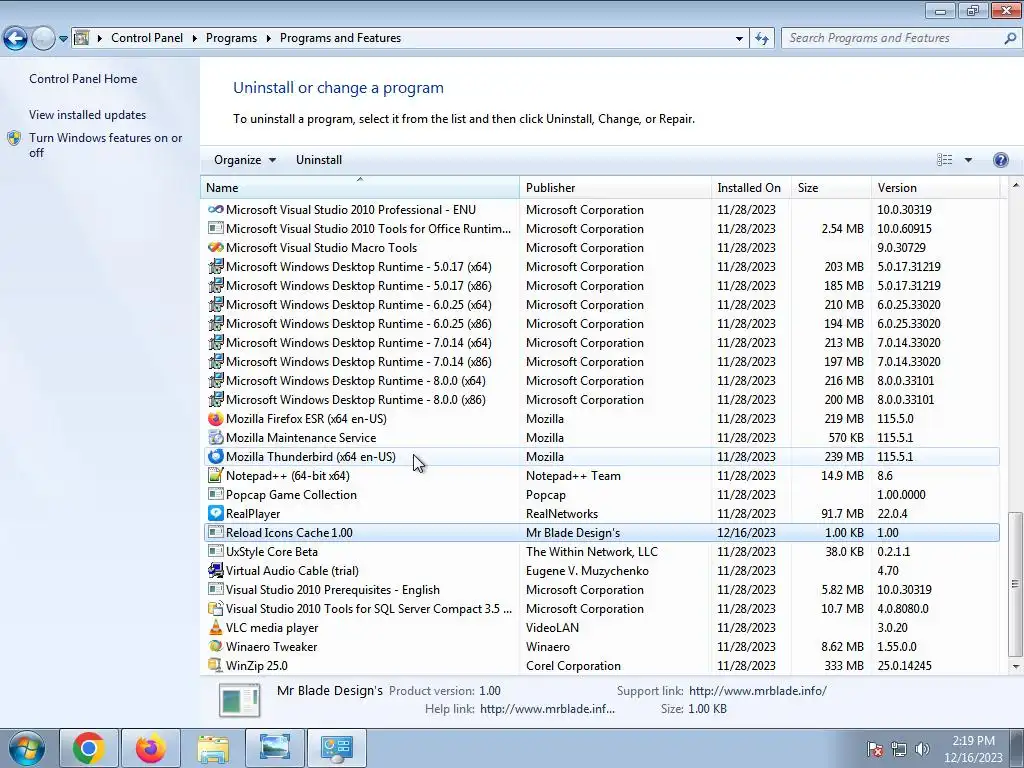The image size is (1024, 768).
Task: Expand the view options dropdown arrow
Action: pos(968,160)
